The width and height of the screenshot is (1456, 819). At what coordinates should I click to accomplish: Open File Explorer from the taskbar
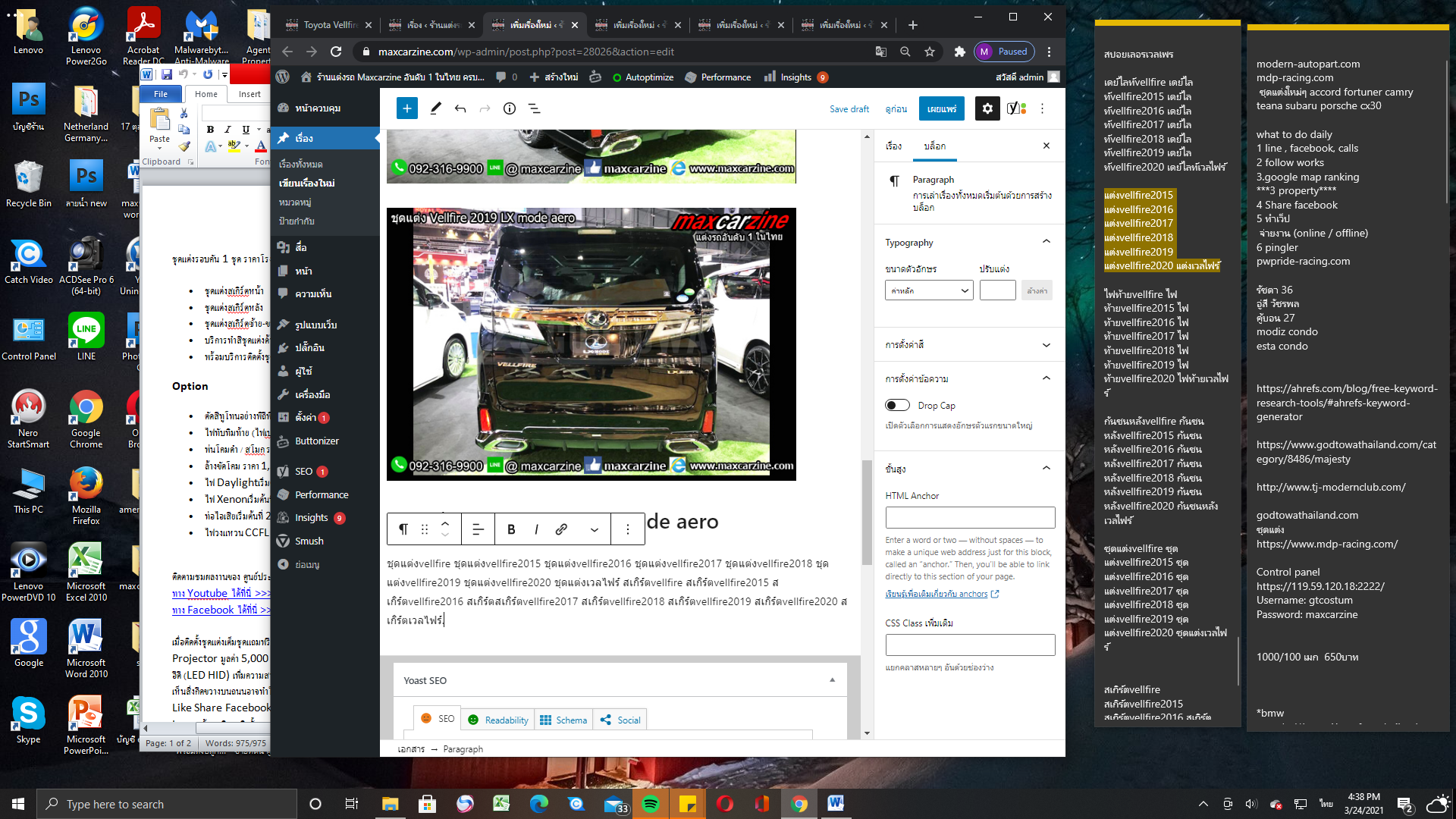(390, 804)
